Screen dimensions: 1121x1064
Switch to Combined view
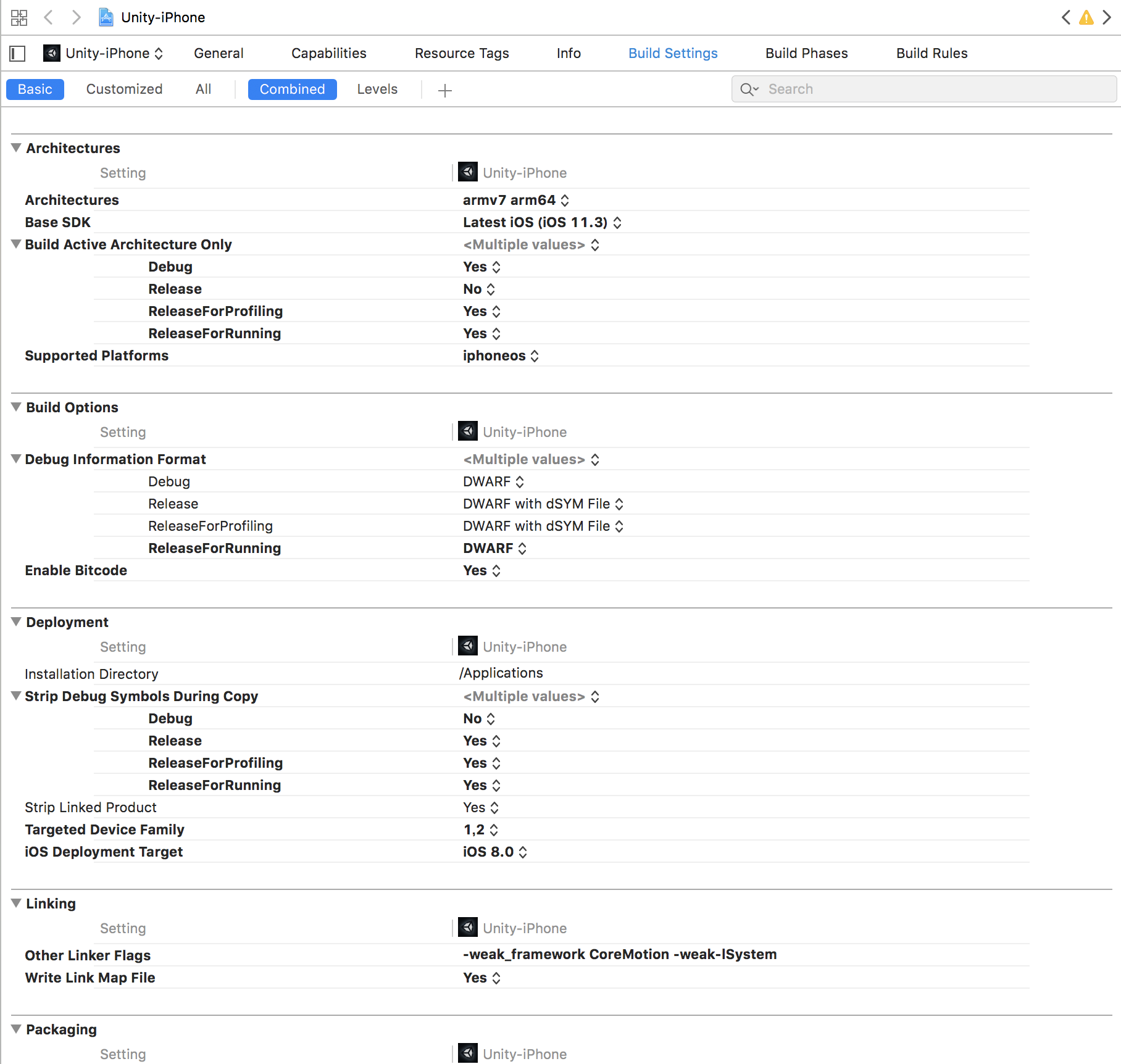point(292,89)
